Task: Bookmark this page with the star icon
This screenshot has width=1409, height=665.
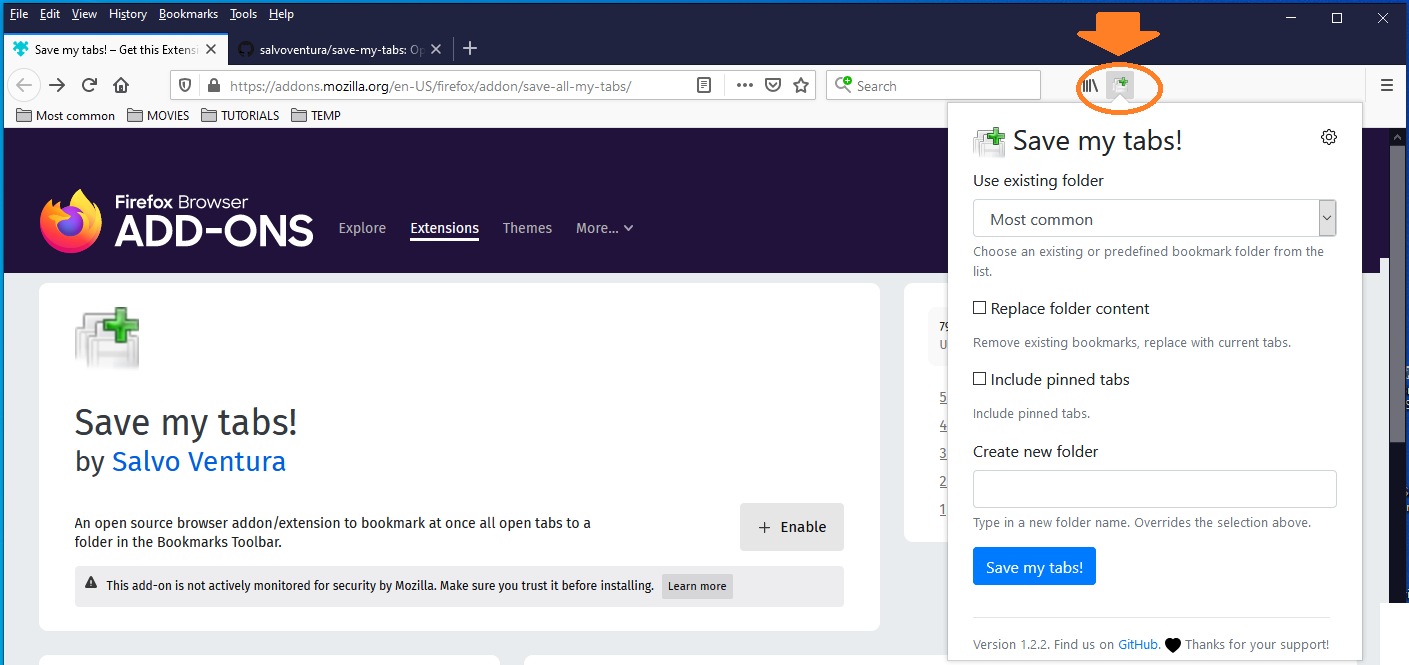Action: point(800,85)
